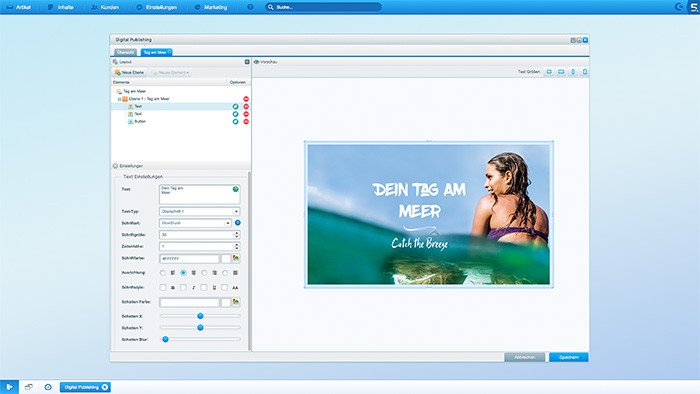700x394 pixels.
Task: Click Digital Publishing in the bottom taskbar
Action: [82, 387]
